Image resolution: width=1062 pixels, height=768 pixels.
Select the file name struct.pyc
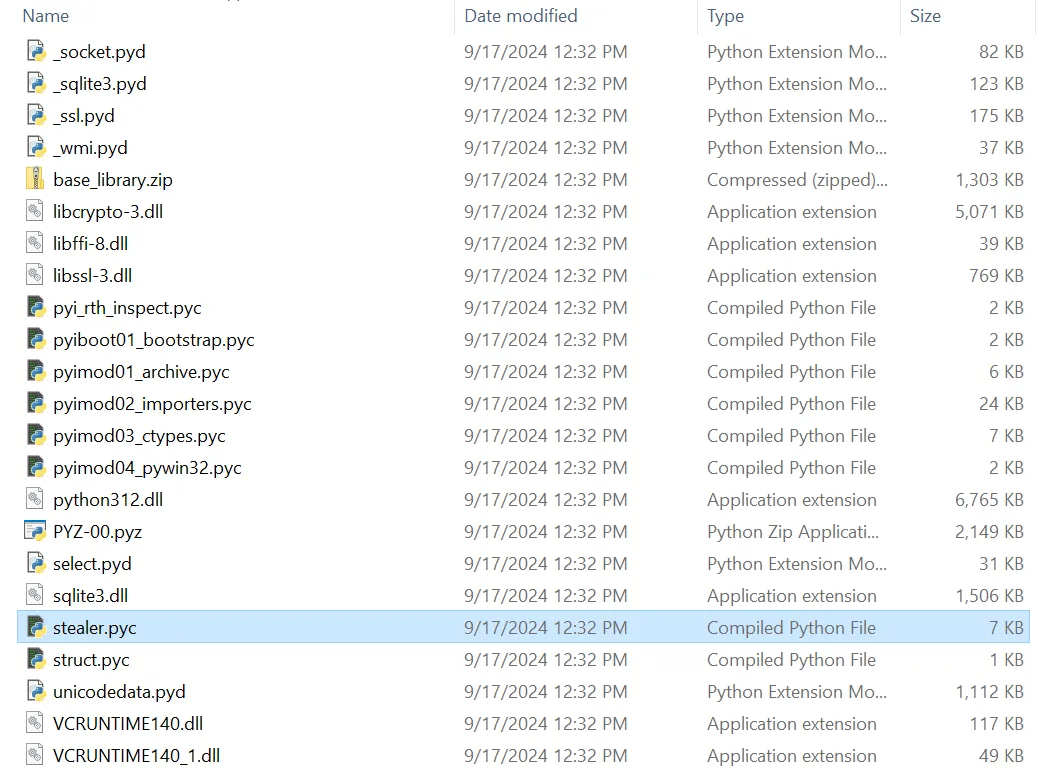(91, 660)
